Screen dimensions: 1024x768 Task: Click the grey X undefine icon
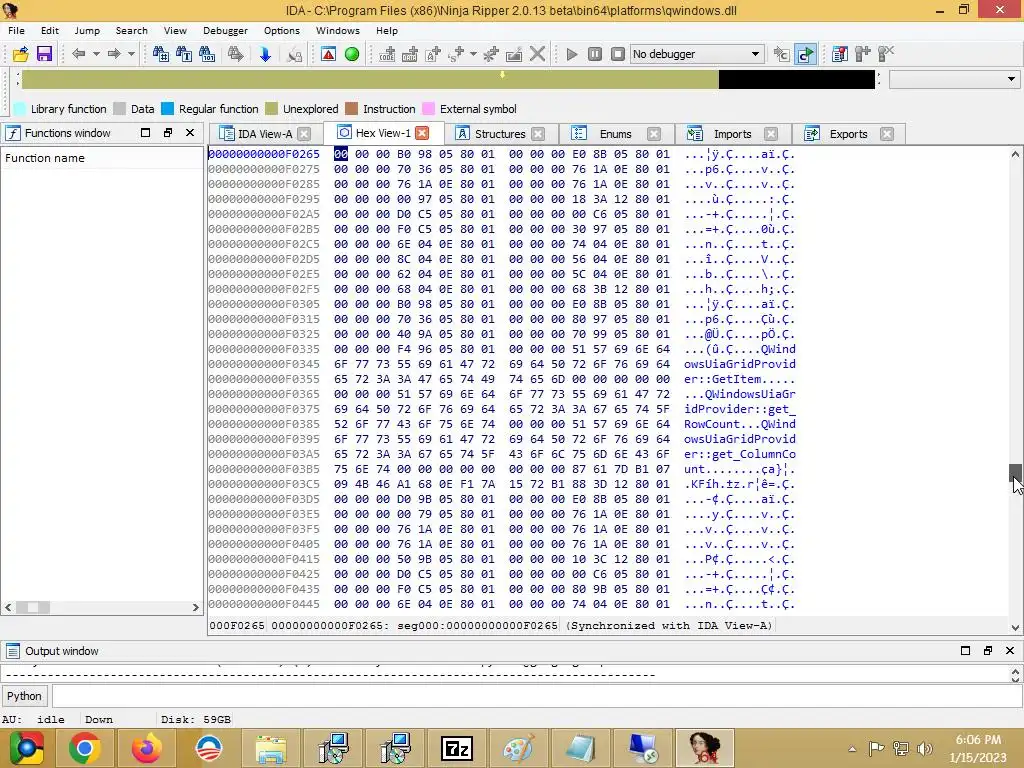coord(537,54)
